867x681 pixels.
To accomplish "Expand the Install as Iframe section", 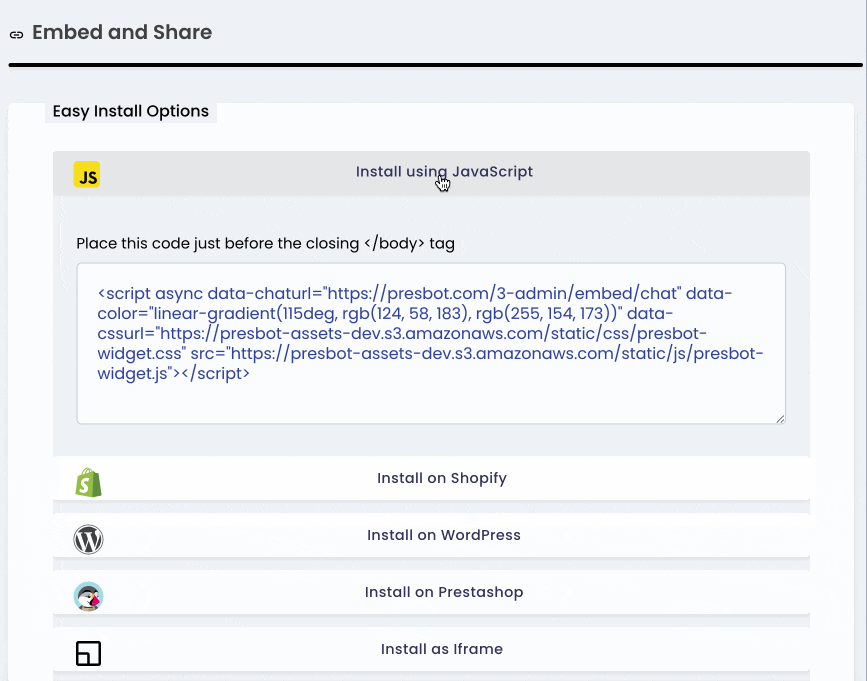I will (x=431, y=649).
